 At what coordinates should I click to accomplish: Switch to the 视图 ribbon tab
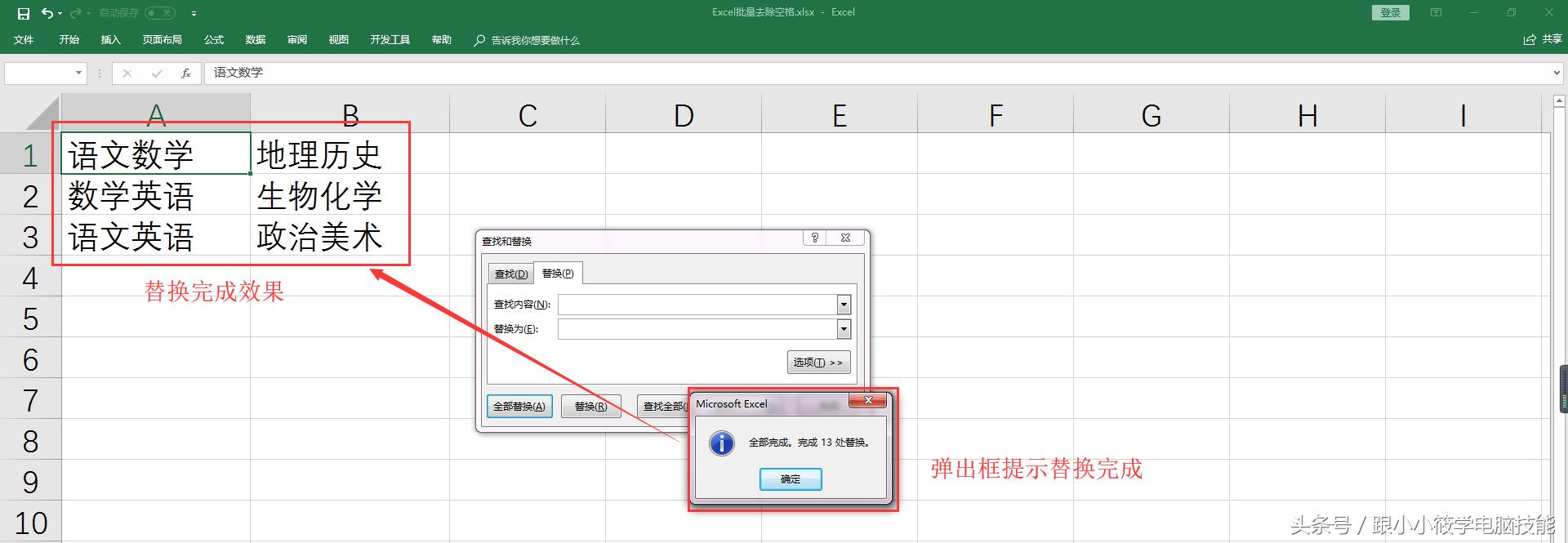(338, 39)
